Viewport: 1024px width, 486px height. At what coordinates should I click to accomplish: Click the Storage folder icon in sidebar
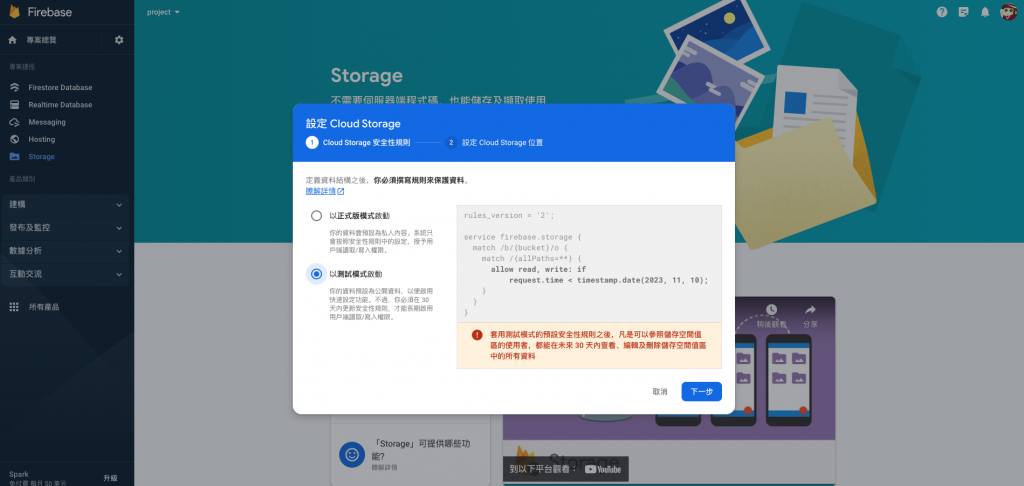pos(14,157)
